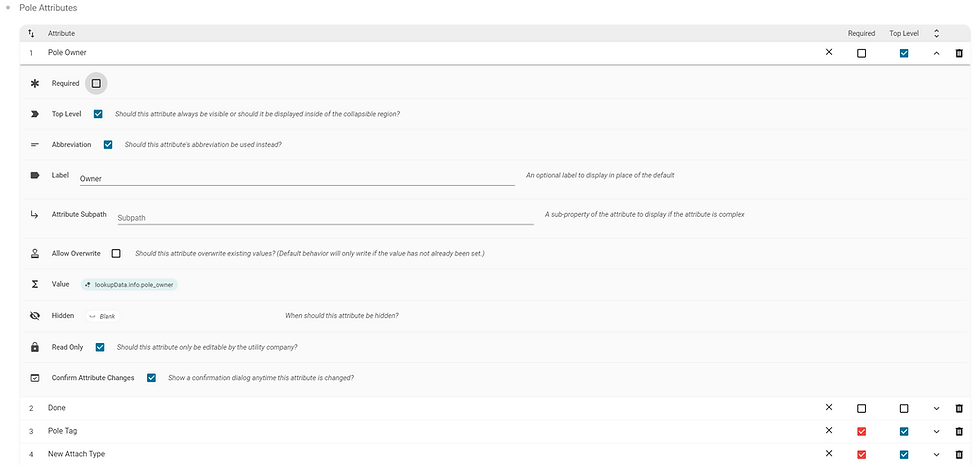This screenshot has height=465, width=980.
Task: Click trash icon for Pole Tag row
Action: [959, 431]
